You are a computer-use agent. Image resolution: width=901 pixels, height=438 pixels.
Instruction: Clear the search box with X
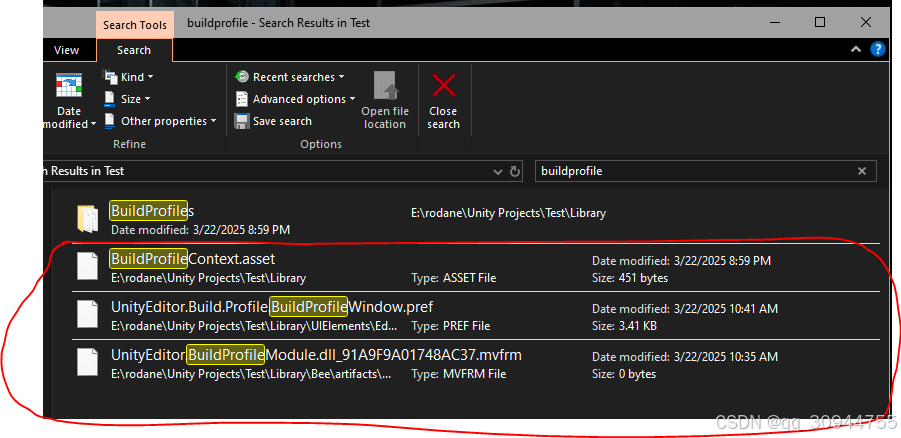click(x=862, y=171)
